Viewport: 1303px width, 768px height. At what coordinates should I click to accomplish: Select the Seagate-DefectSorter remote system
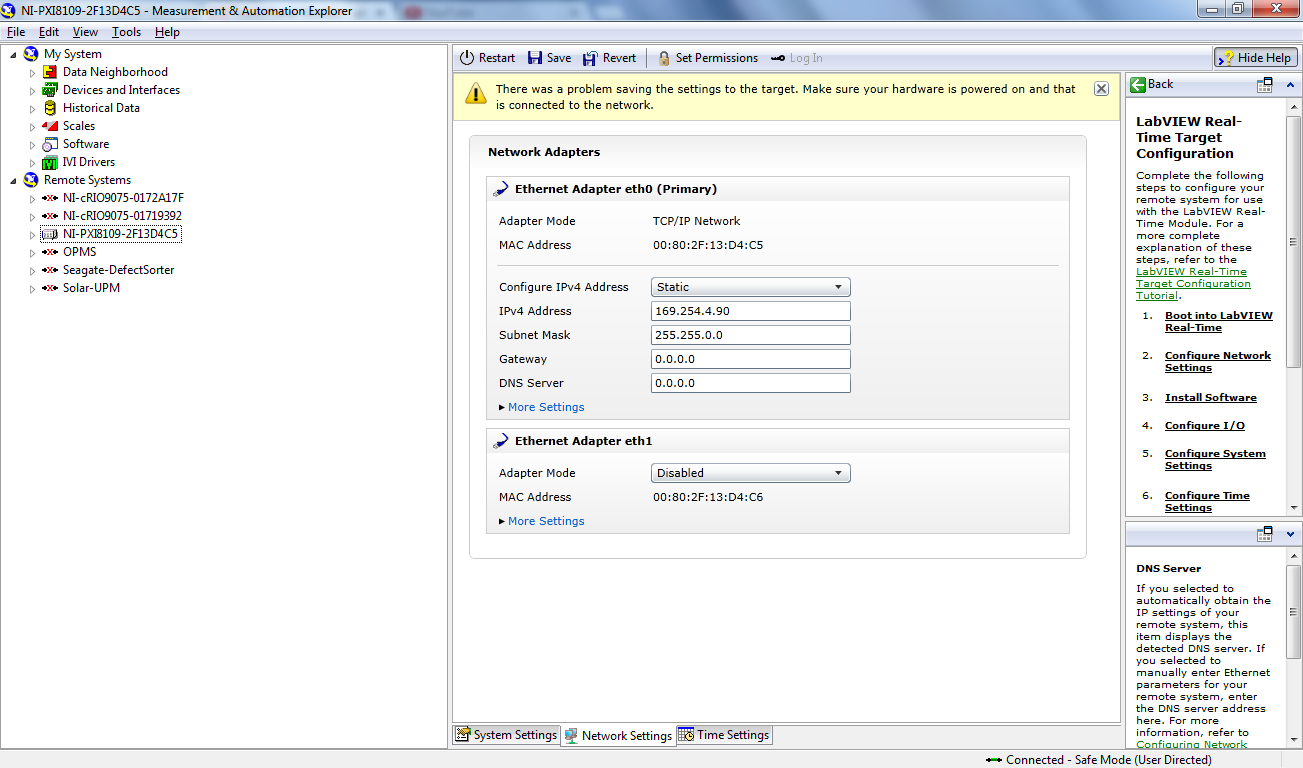click(118, 270)
